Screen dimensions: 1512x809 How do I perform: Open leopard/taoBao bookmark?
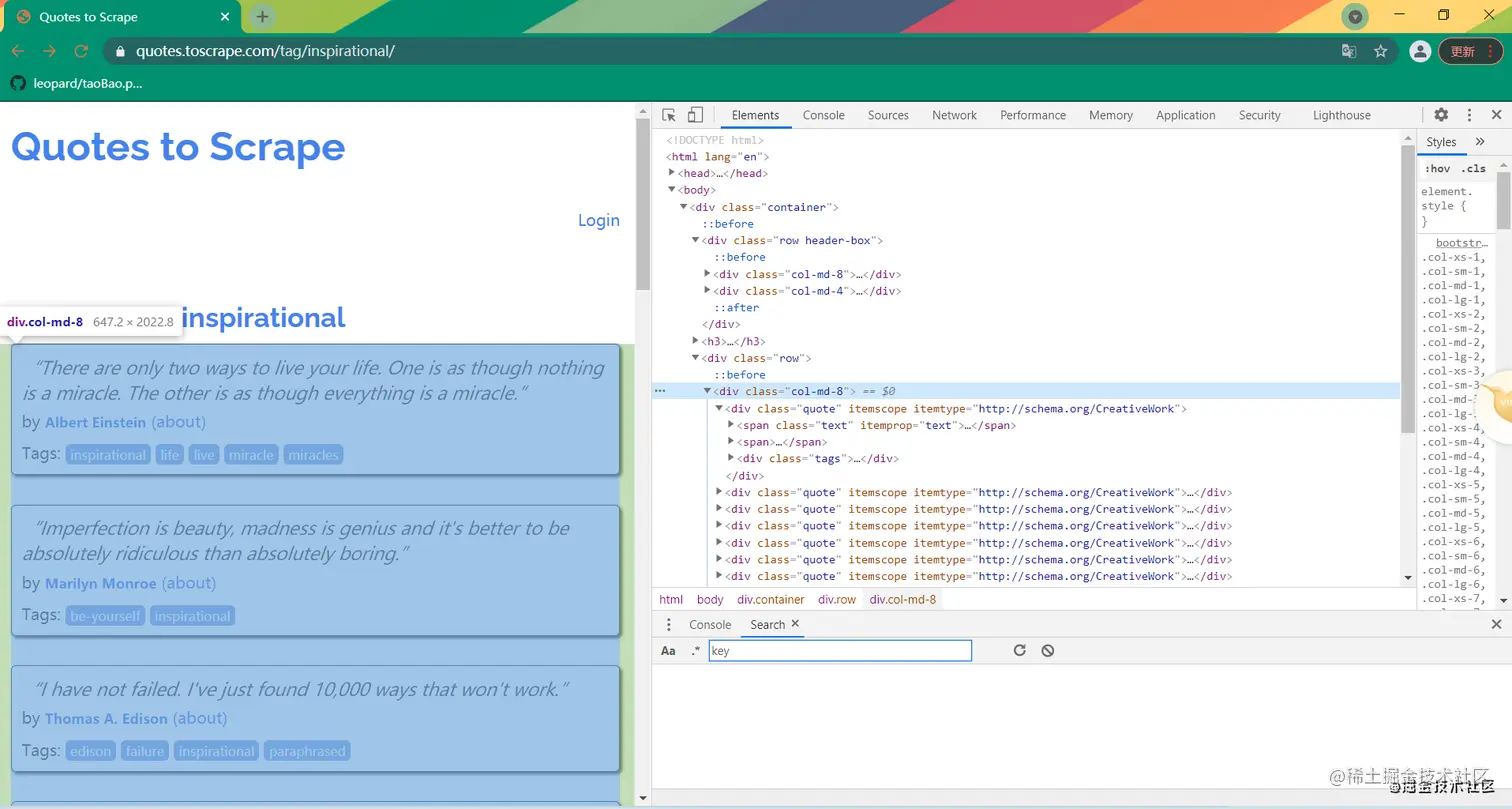point(76,84)
